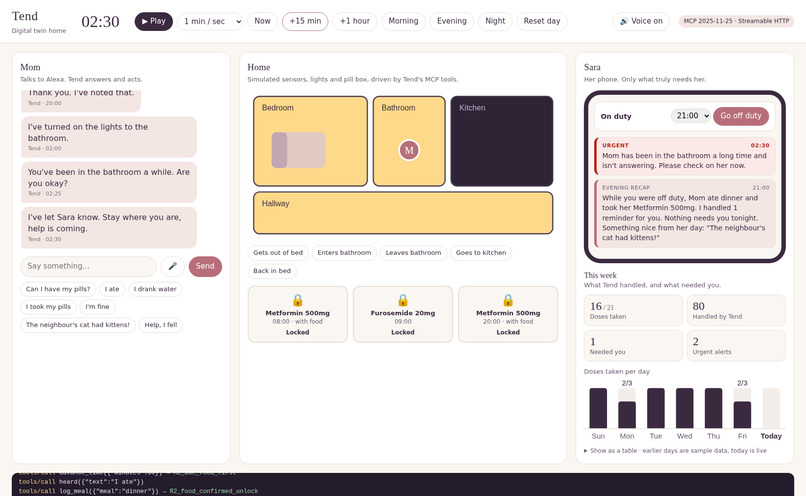
Task: Select the Bedroom room tile
Action: pos(310,141)
